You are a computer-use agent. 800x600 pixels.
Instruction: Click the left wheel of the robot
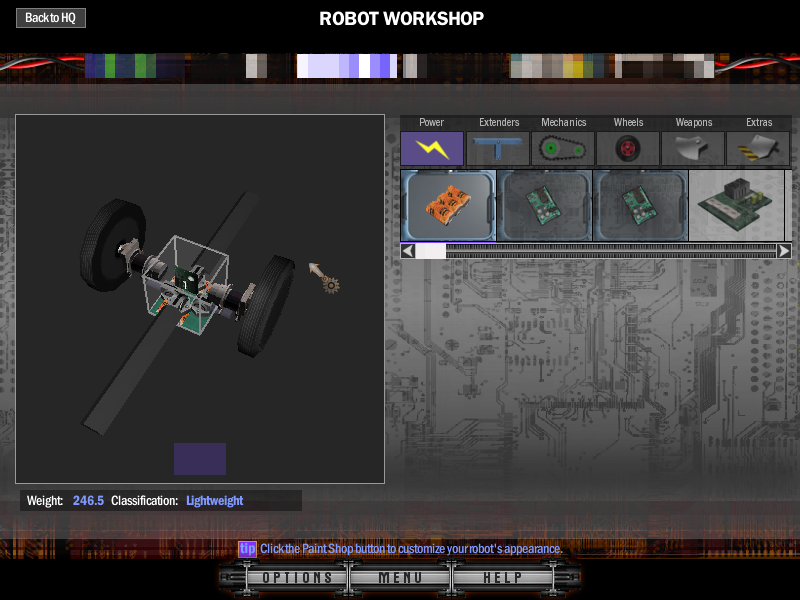pyautogui.click(x=111, y=245)
